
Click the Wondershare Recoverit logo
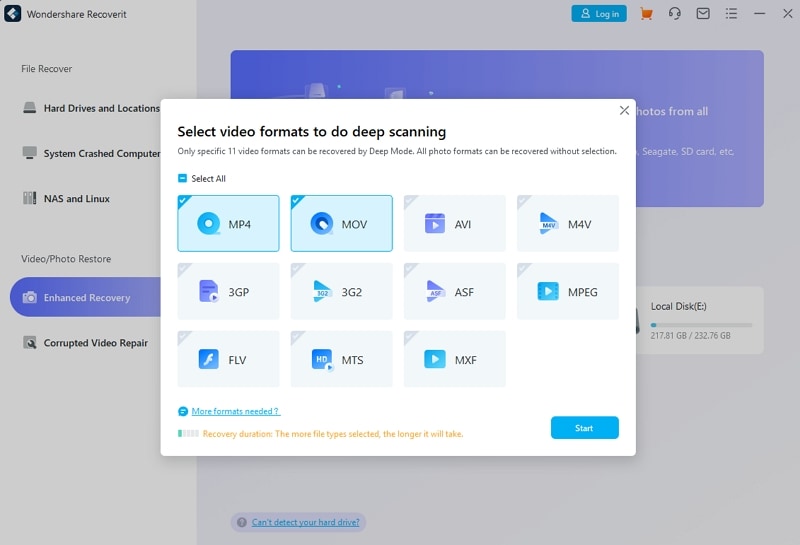pyautogui.click(x=12, y=14)
